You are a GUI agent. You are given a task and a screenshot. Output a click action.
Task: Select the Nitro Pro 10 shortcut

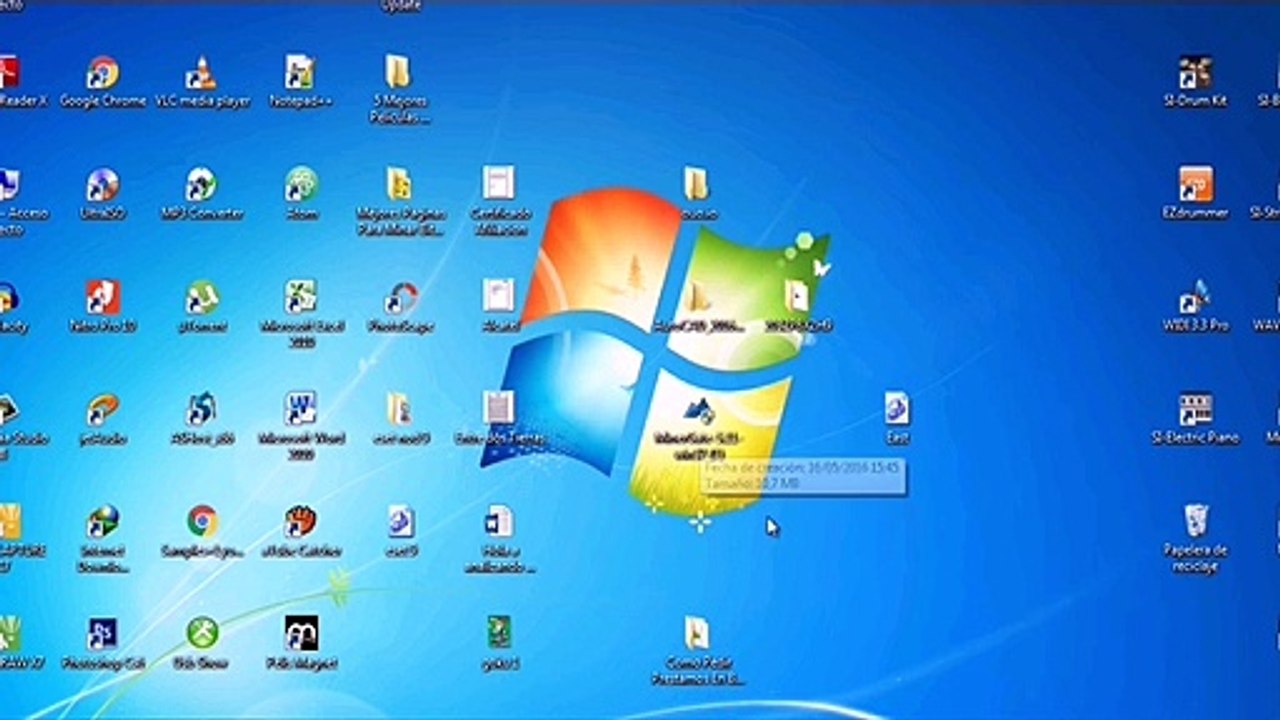tap(102, 297)
